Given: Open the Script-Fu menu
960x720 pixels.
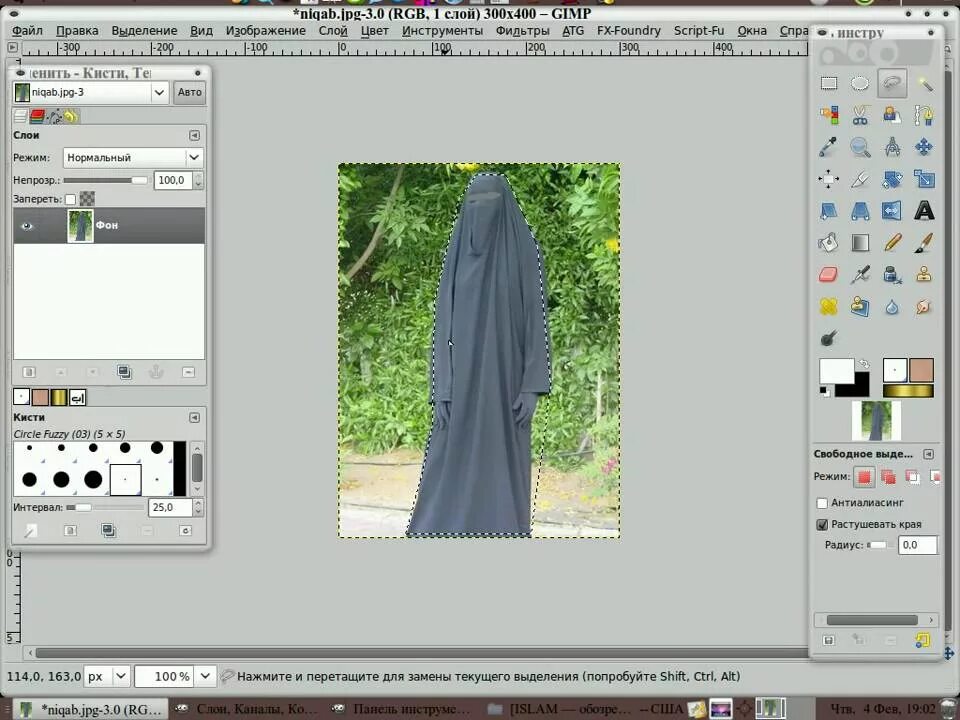Looking at the screenshot, I should [x=699, y=31].
